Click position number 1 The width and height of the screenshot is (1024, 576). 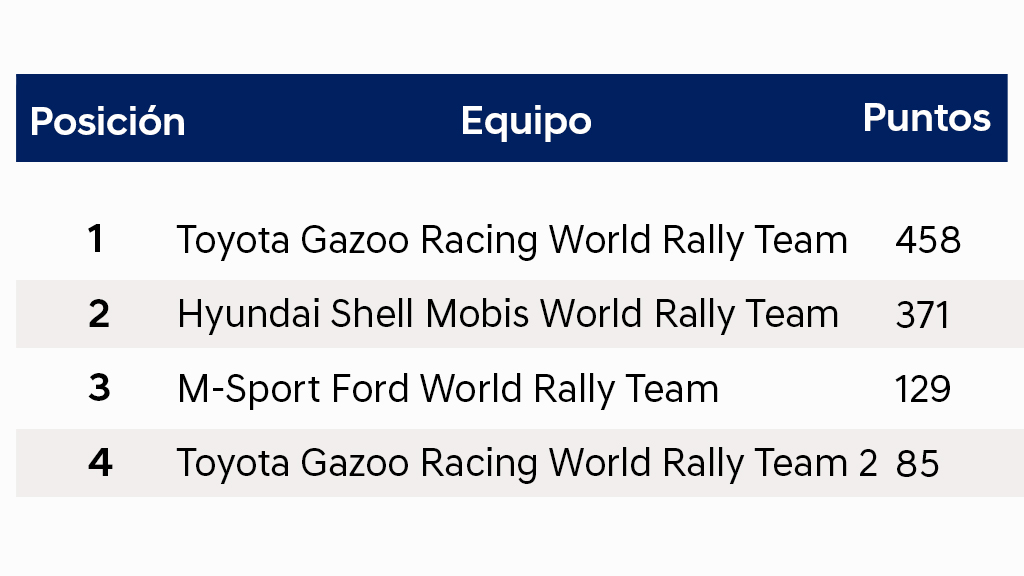click(95, 238)
